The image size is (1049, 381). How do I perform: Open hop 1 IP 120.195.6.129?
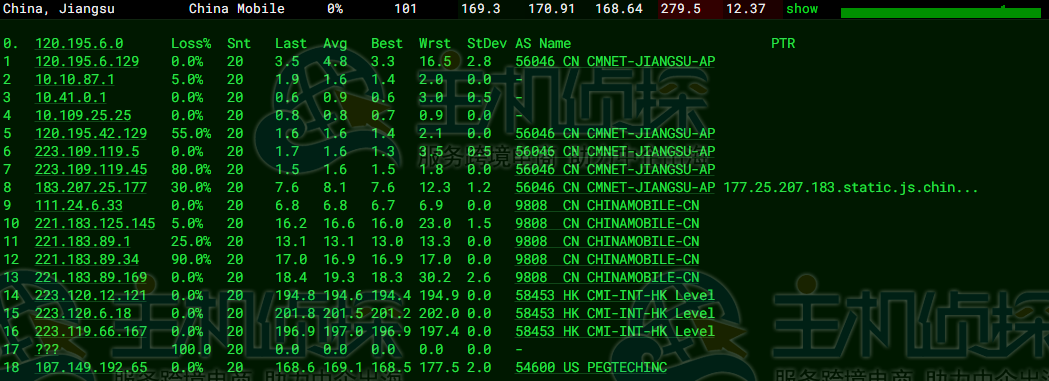87,61
